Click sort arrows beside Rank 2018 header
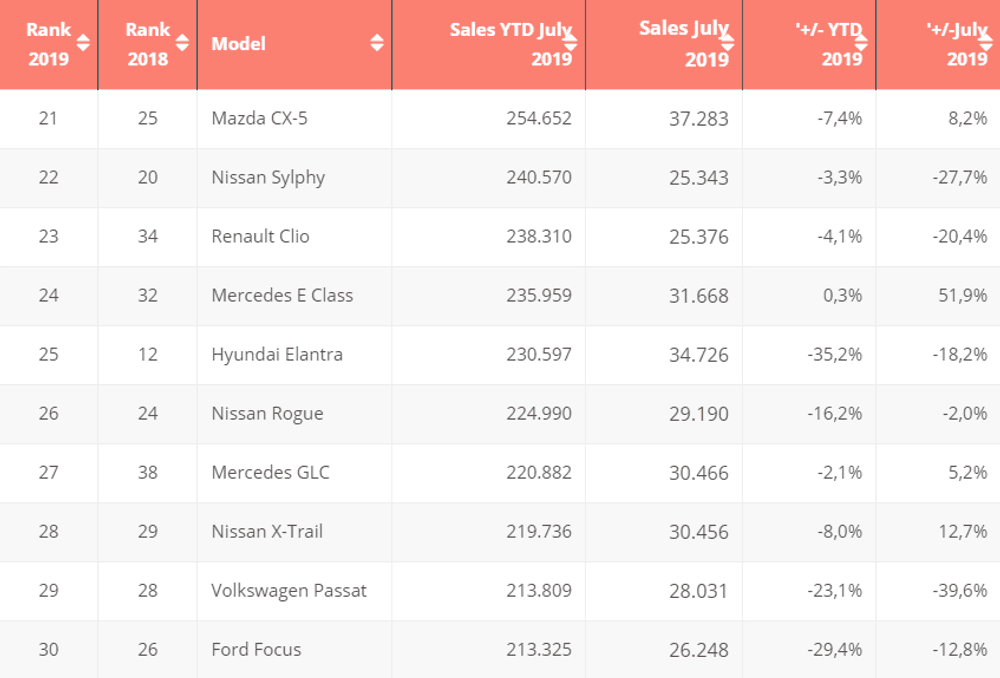This screenshot has height=678, width=1000. tap(182, 43)
